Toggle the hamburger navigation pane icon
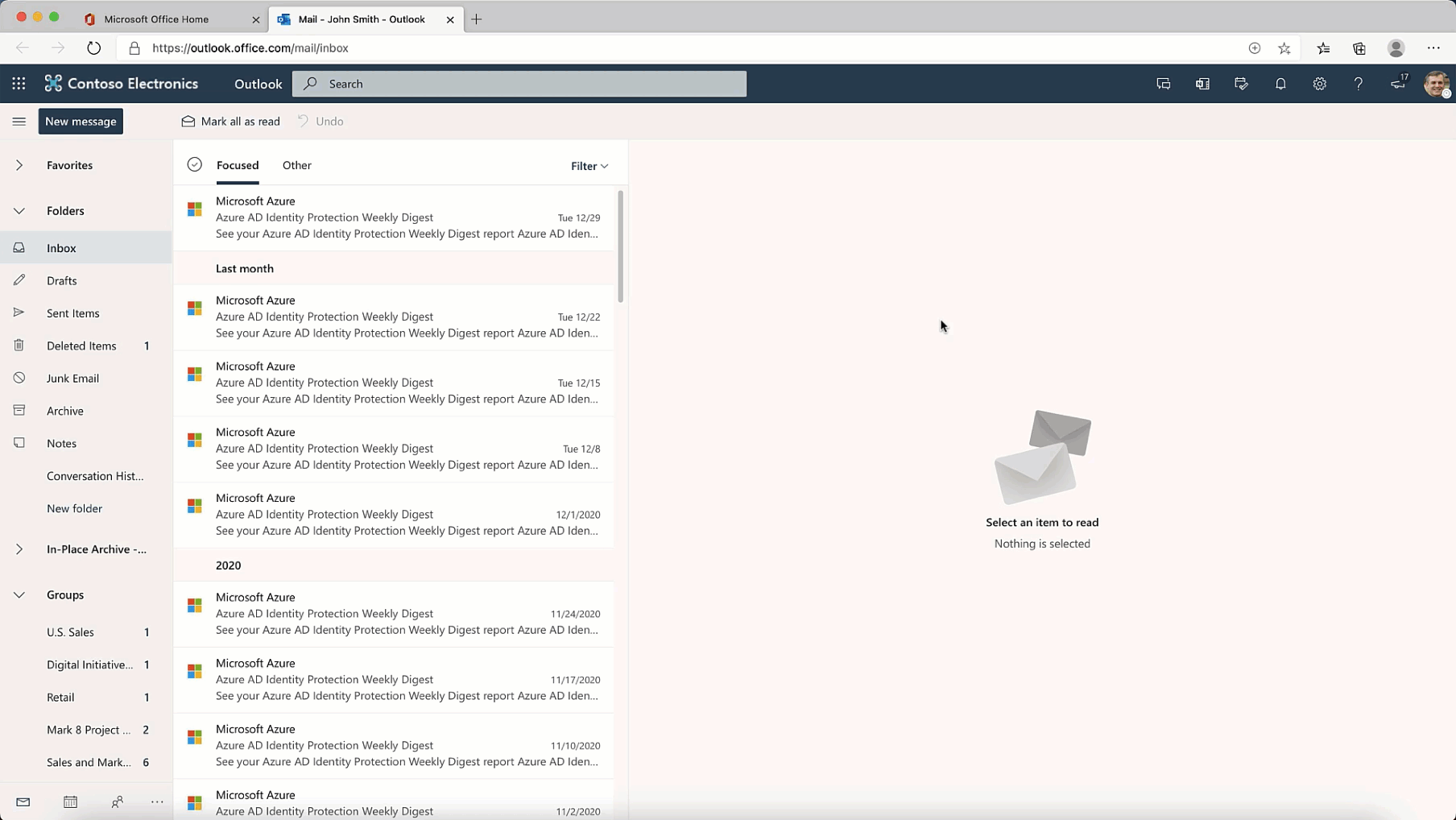This screenshot has height=820, width=1456. click(x=19, y=122)
